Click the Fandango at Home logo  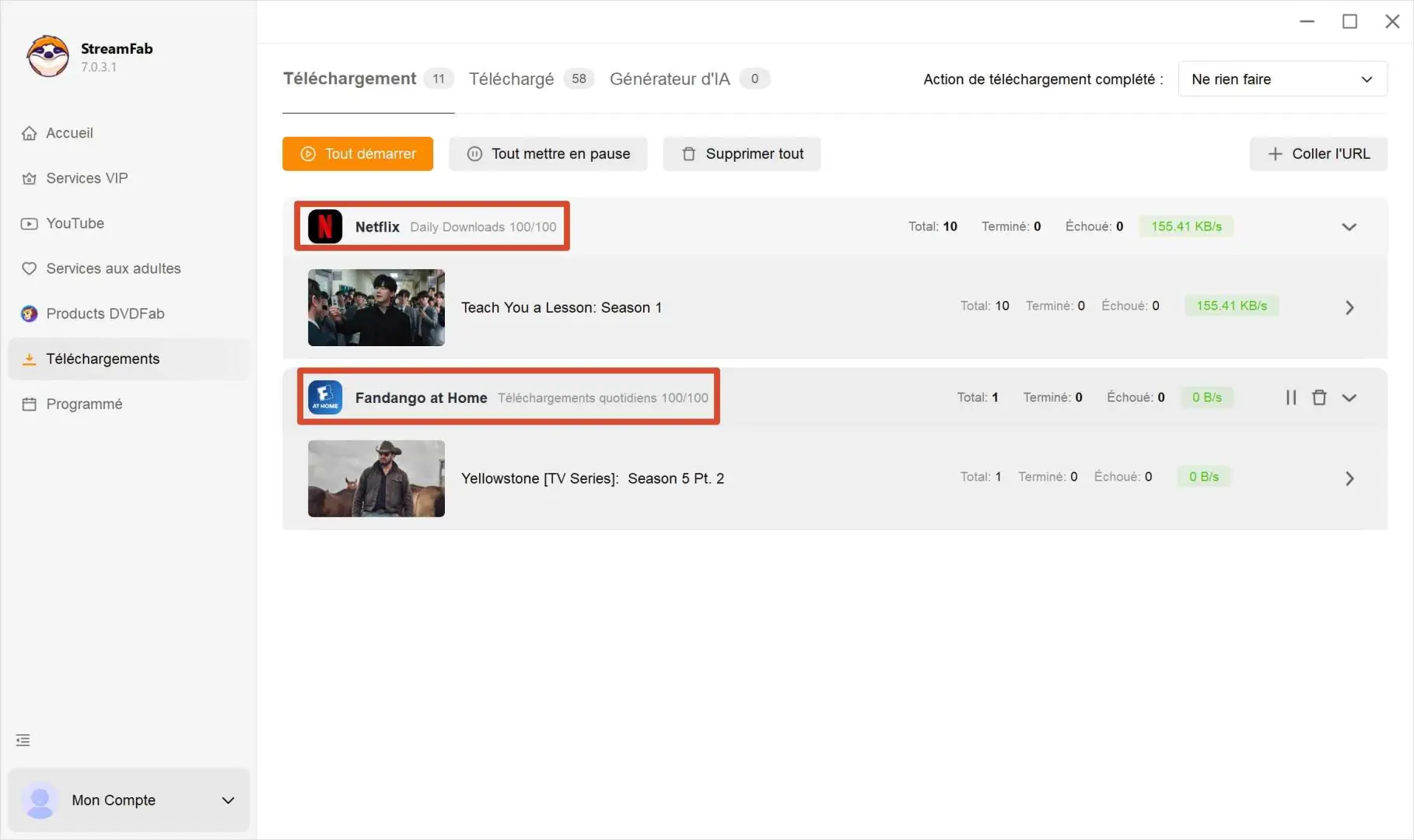(x=325, y=397)
